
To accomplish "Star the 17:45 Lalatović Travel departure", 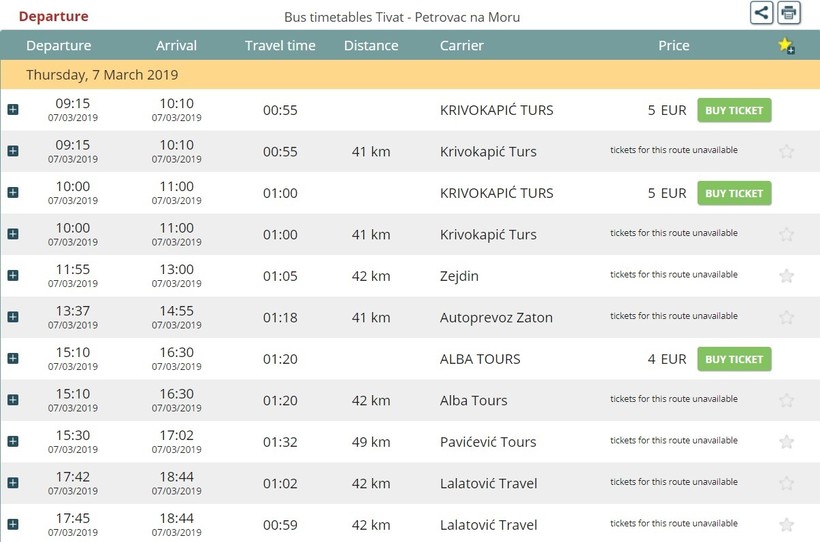I will [x=786, y=525].
